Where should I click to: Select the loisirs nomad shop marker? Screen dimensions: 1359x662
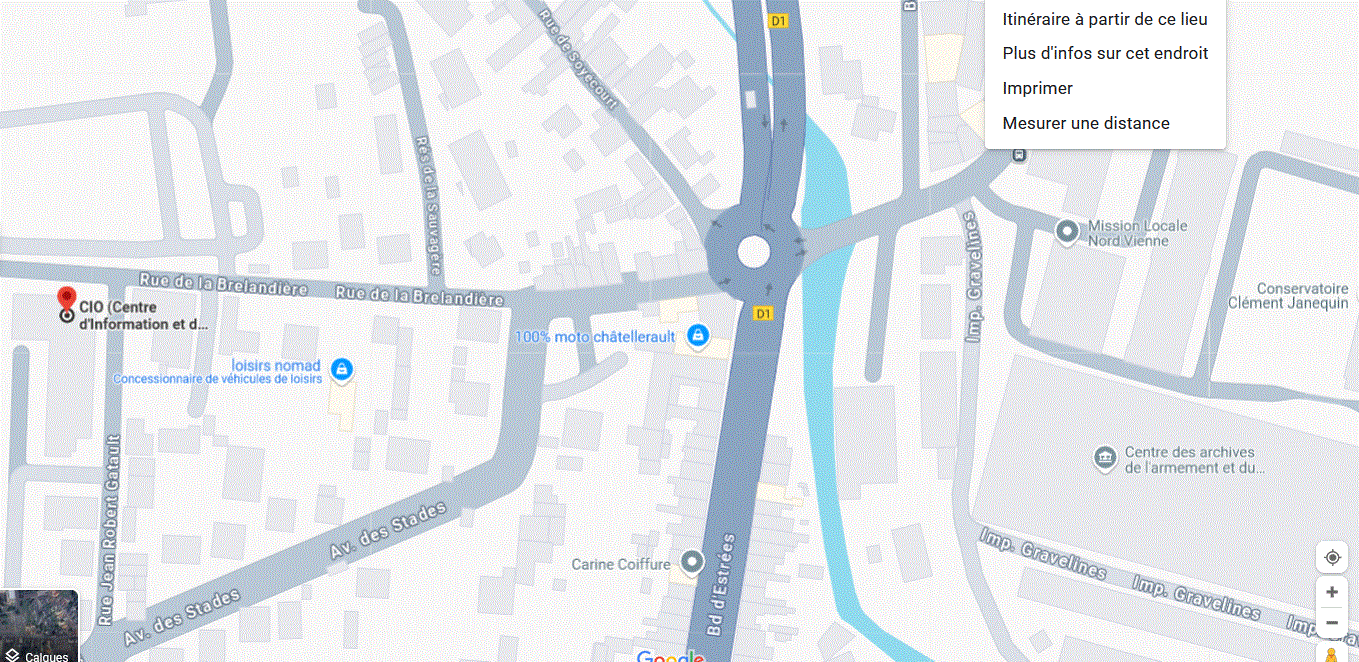[x=342, y=370]
